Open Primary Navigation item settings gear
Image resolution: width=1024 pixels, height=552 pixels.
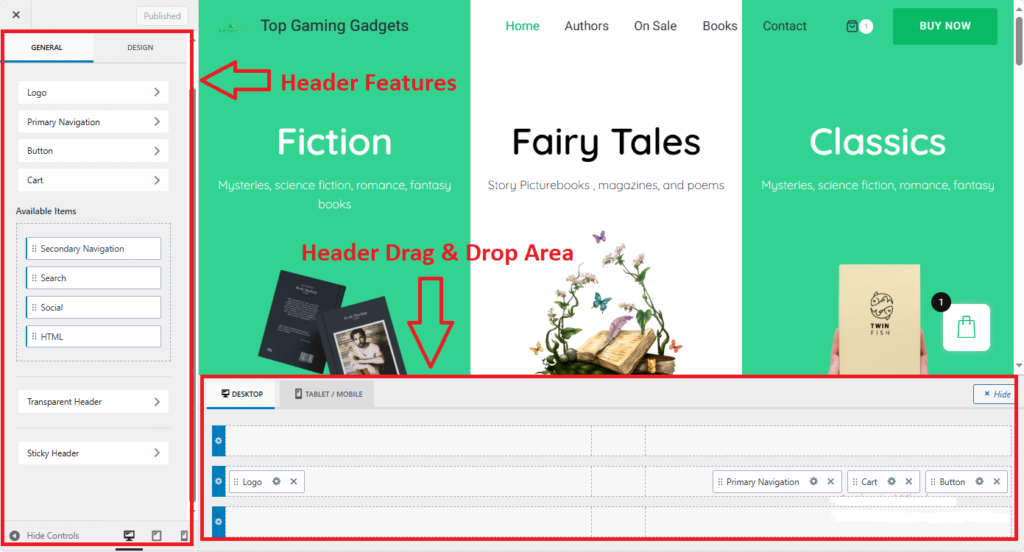click(x=814, y=482)
